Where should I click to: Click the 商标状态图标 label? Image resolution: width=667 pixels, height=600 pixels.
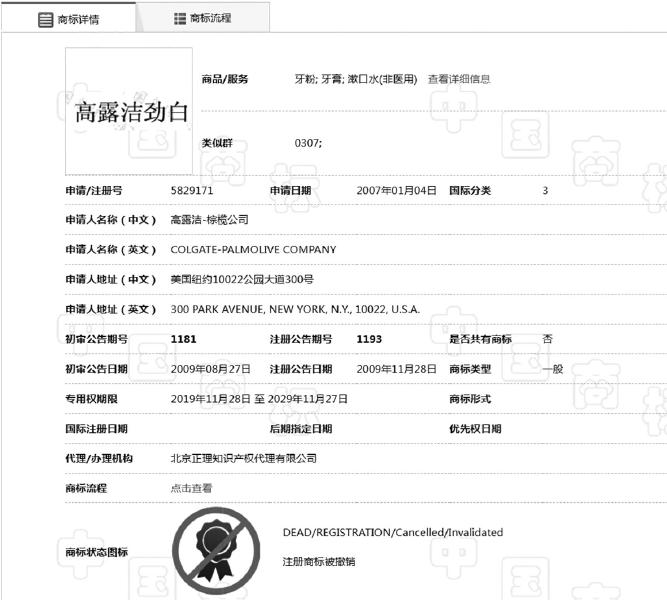coord(96,552)
